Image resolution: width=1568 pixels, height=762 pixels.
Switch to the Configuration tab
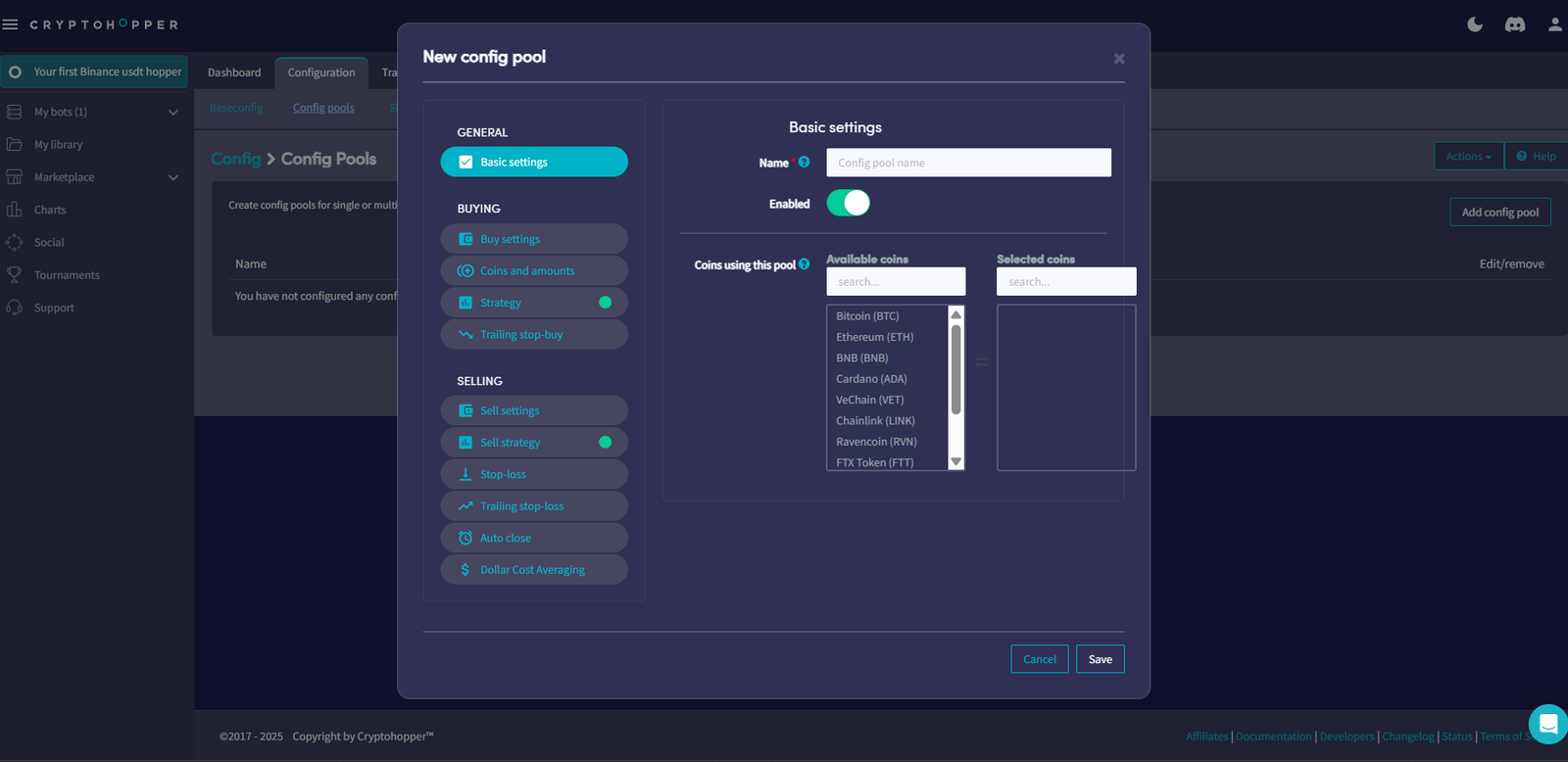(321, 72)
